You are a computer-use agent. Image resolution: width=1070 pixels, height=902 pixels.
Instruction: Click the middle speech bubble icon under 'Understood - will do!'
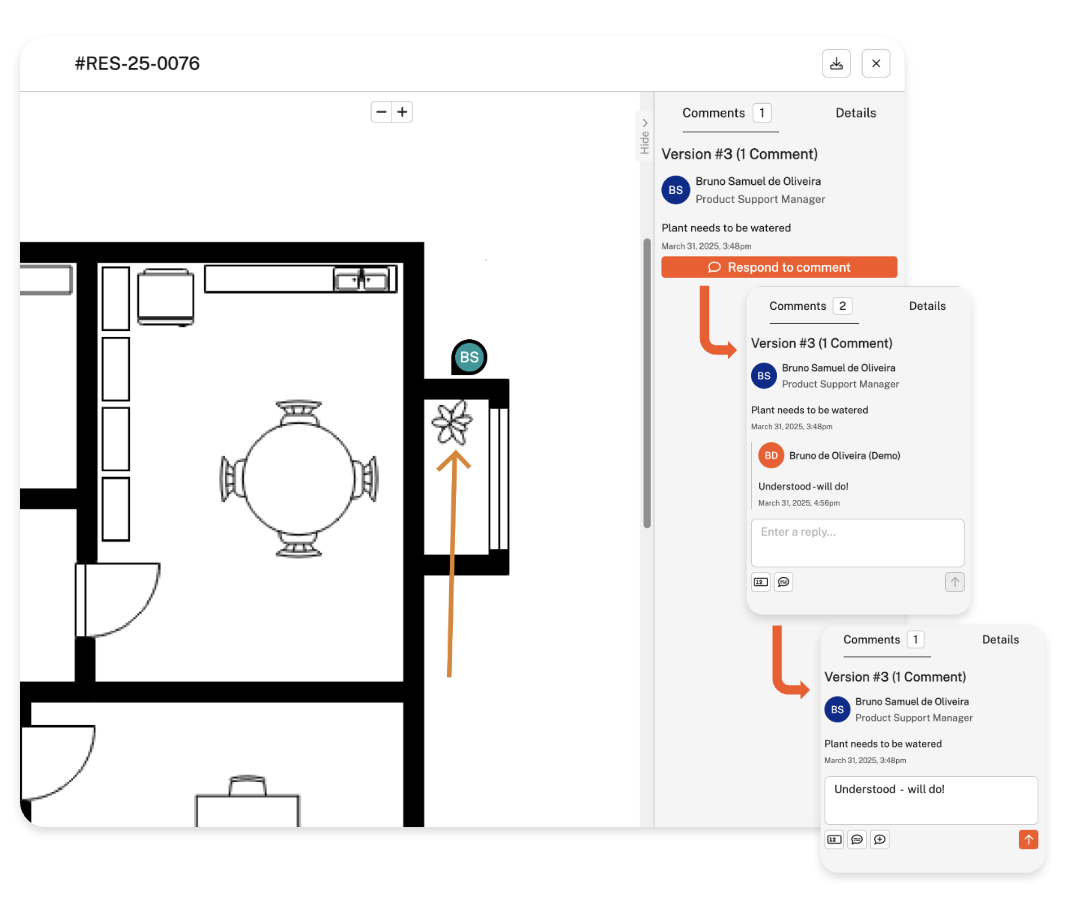pos(857,840)
